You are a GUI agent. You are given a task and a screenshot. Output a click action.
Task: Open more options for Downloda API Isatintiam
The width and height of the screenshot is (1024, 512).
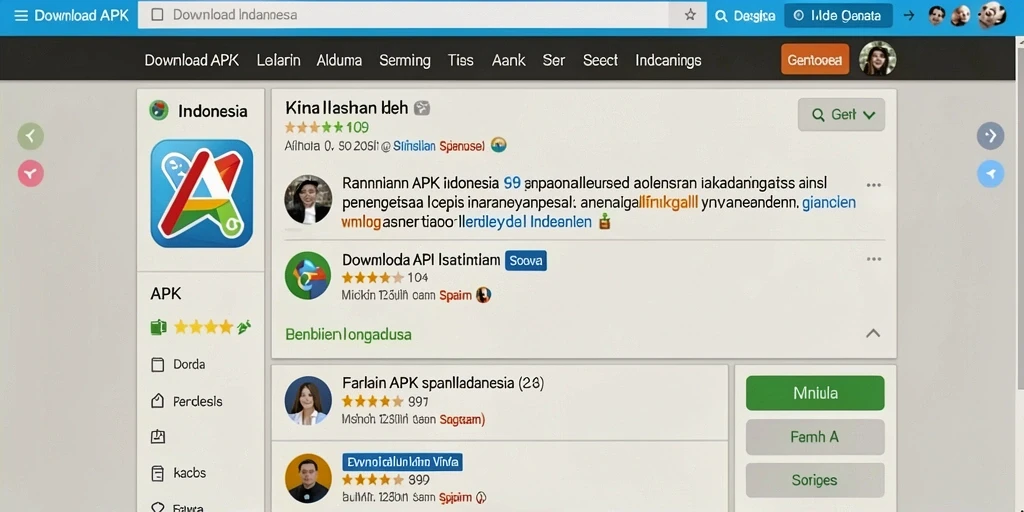[874, 259]
